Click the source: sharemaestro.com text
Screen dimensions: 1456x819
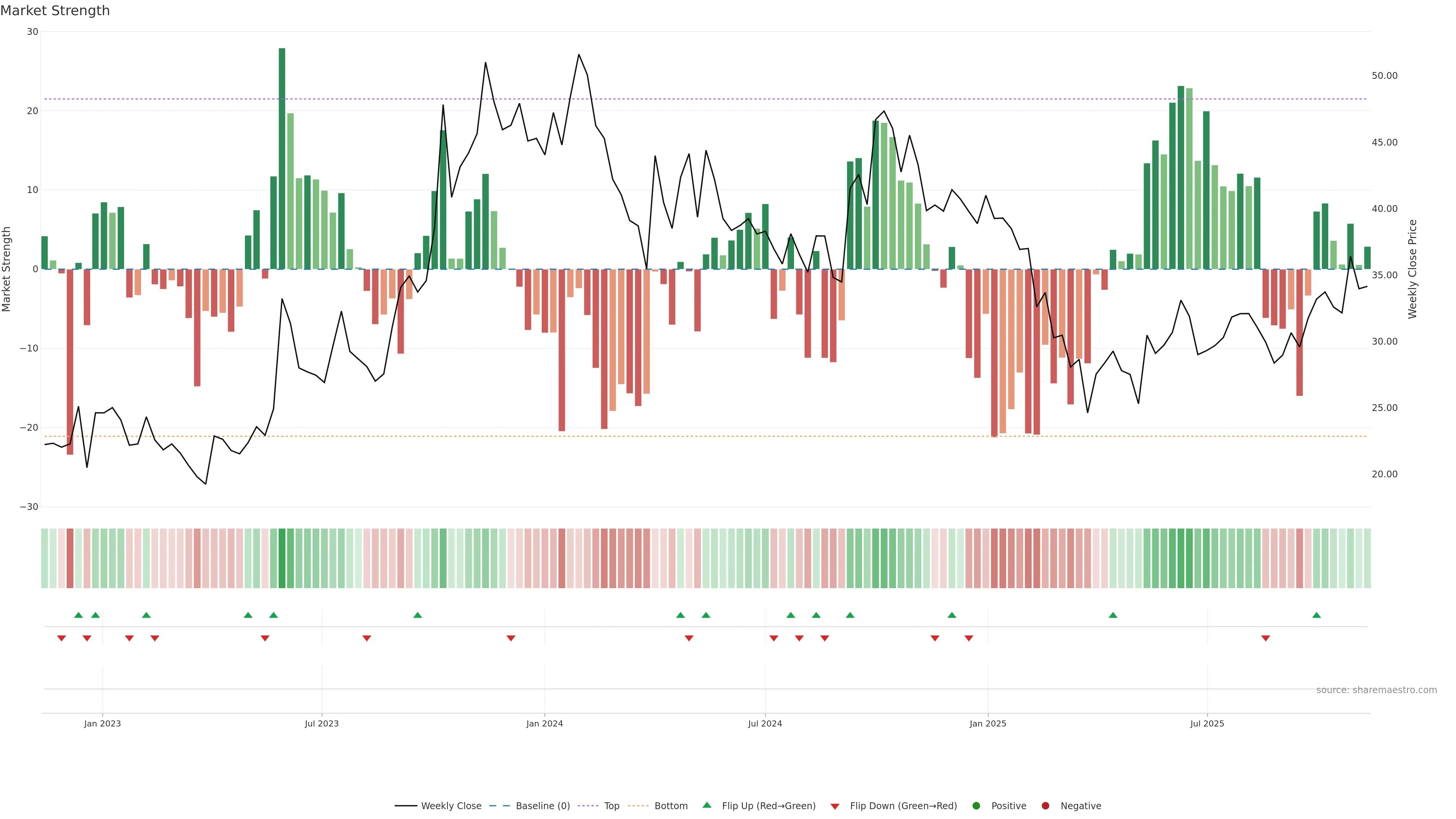click(x=1376, y=690)
